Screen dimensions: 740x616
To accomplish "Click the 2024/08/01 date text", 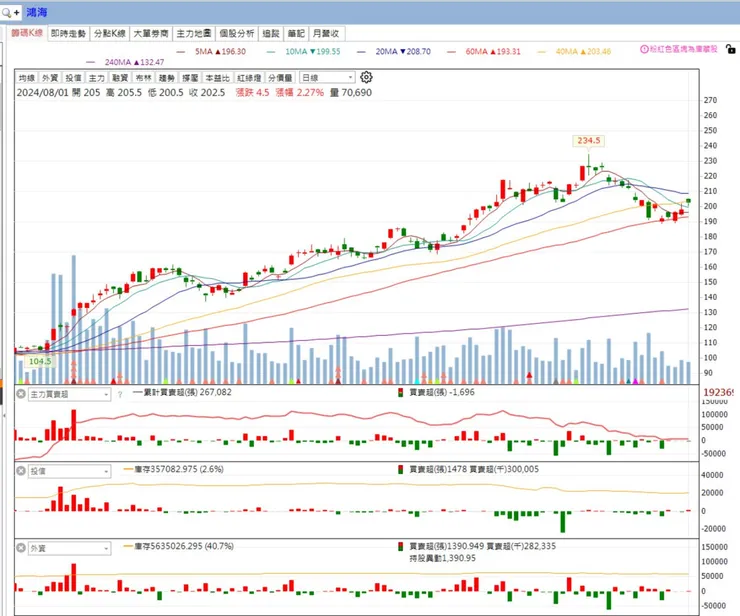I will 43,93.
